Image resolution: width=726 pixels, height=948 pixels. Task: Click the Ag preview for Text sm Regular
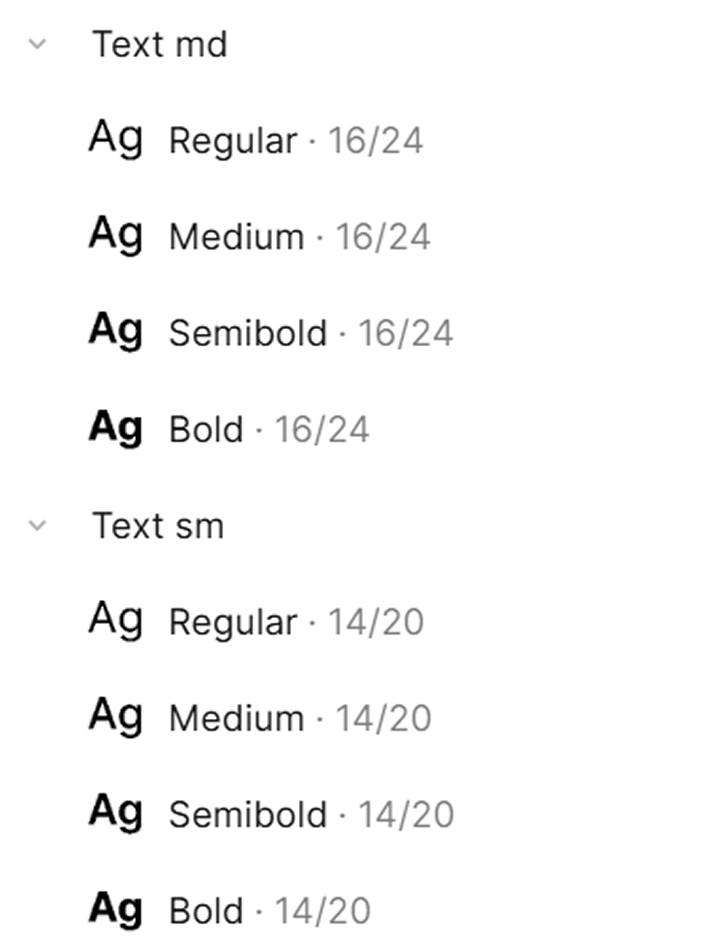(x=116, y=620)
